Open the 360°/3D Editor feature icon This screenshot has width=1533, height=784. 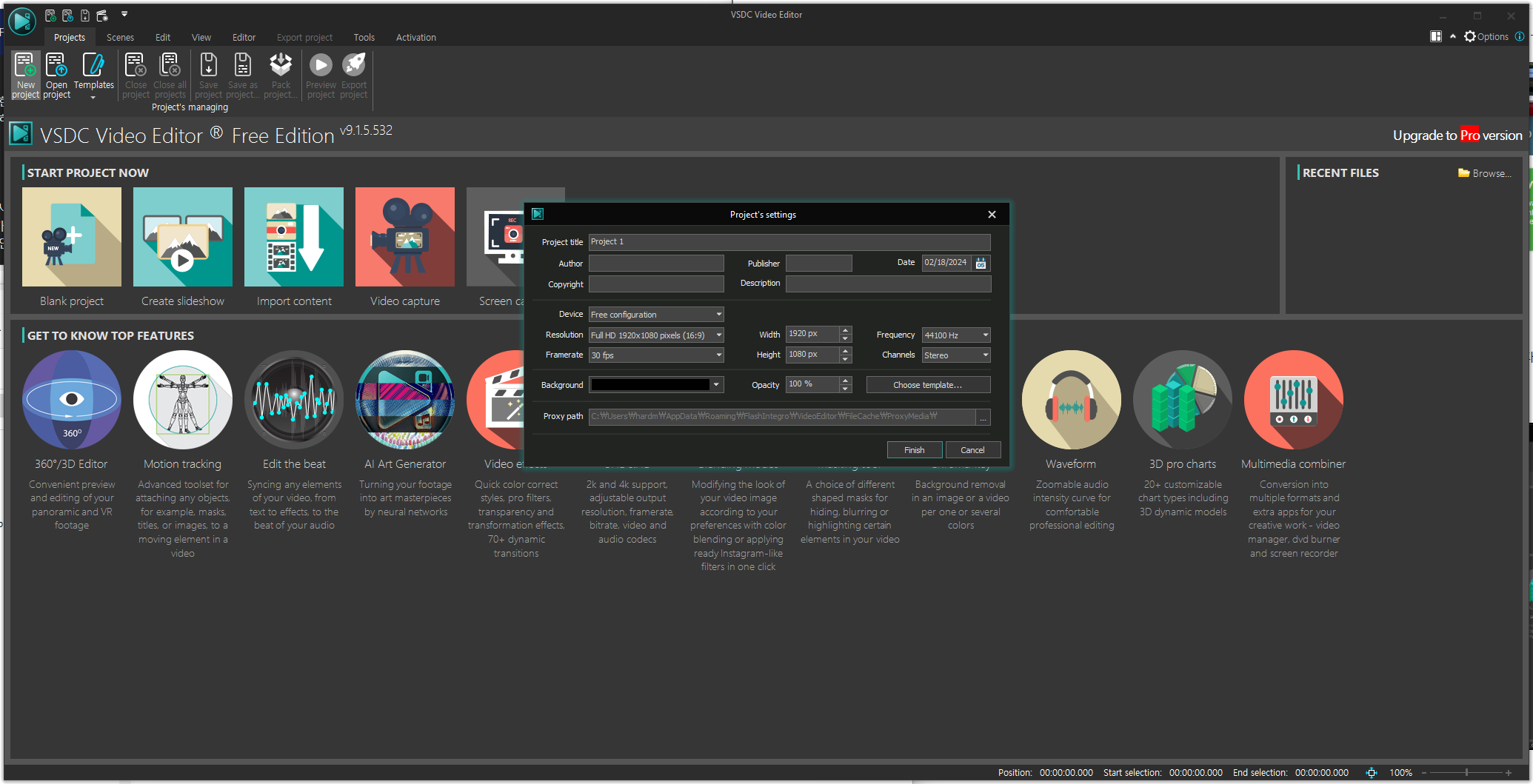[72, 400]
